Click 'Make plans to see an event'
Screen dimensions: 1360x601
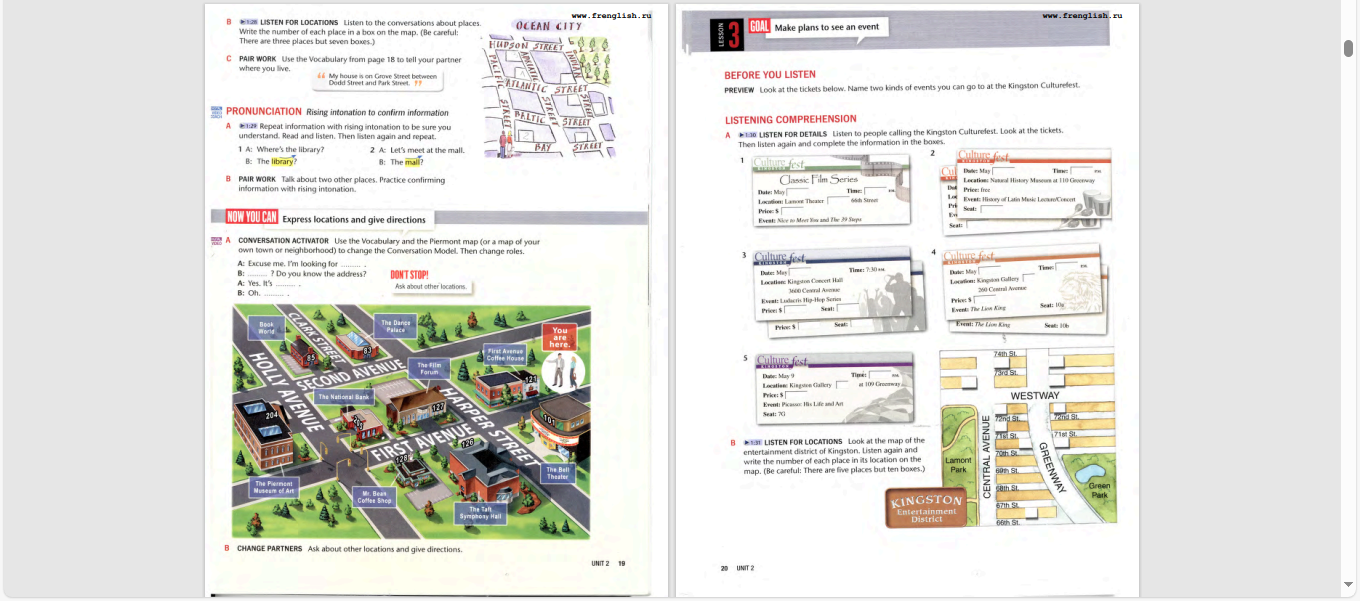pyautogui.click(x=827, y=27)
